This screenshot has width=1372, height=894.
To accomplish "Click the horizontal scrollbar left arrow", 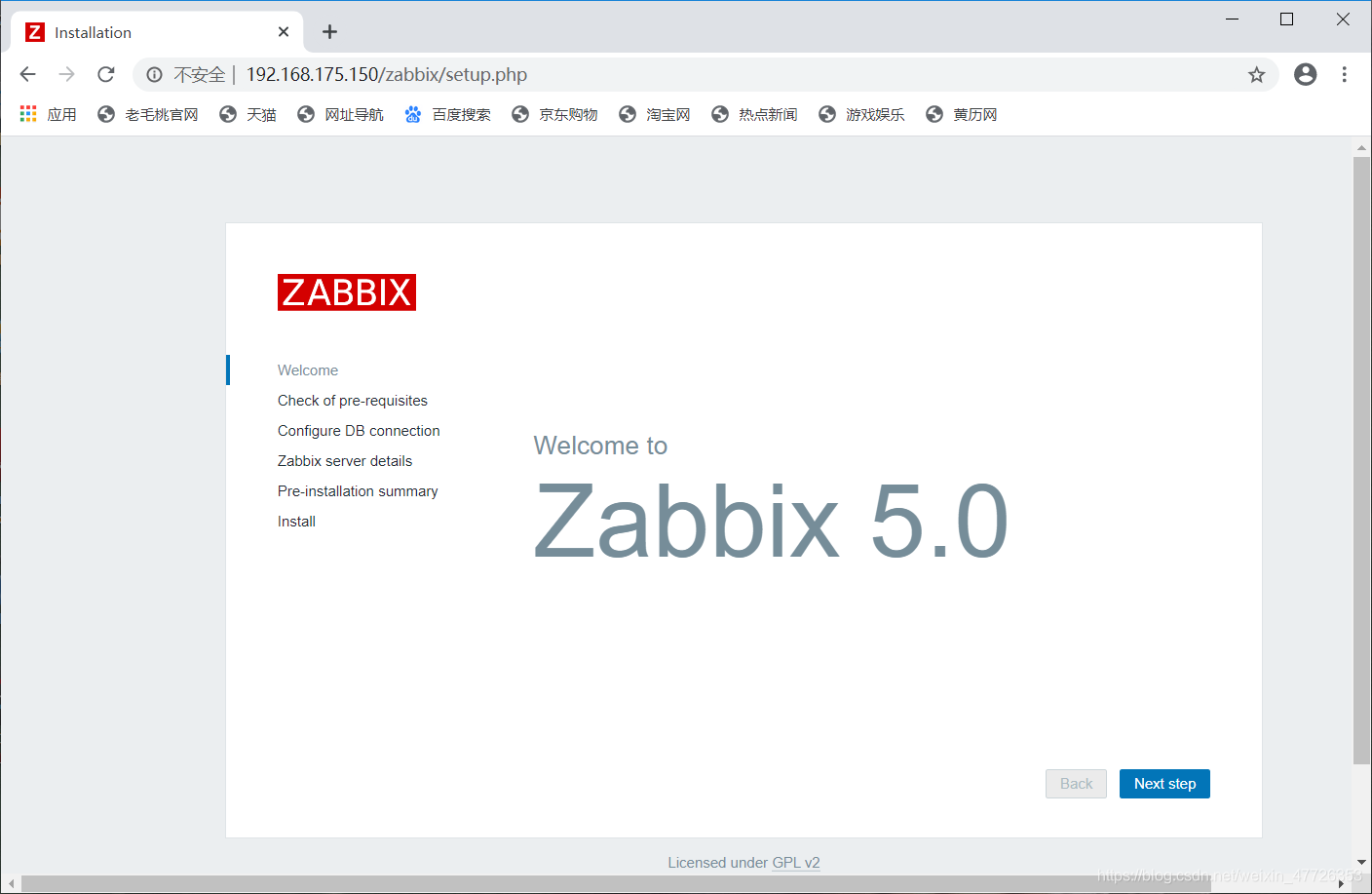I will click(11, 883).
